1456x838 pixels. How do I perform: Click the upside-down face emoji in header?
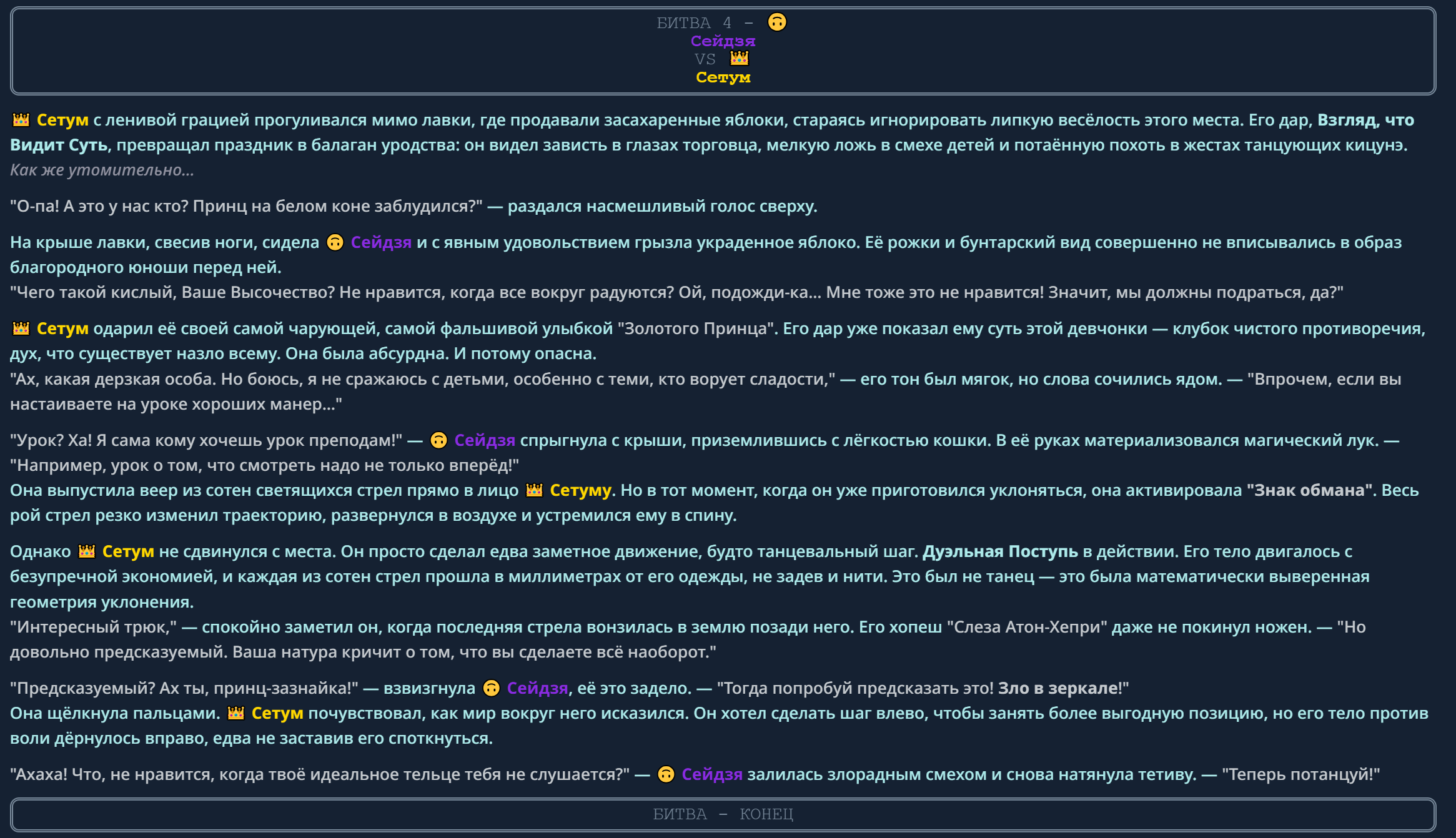point(777,22)
